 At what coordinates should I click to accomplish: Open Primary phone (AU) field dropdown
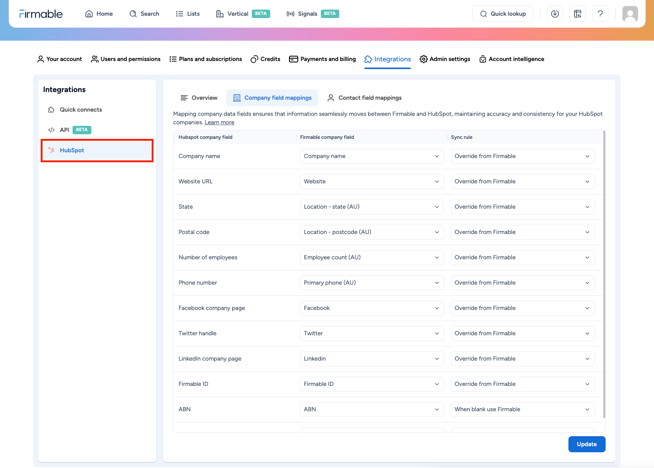point(371,283)
